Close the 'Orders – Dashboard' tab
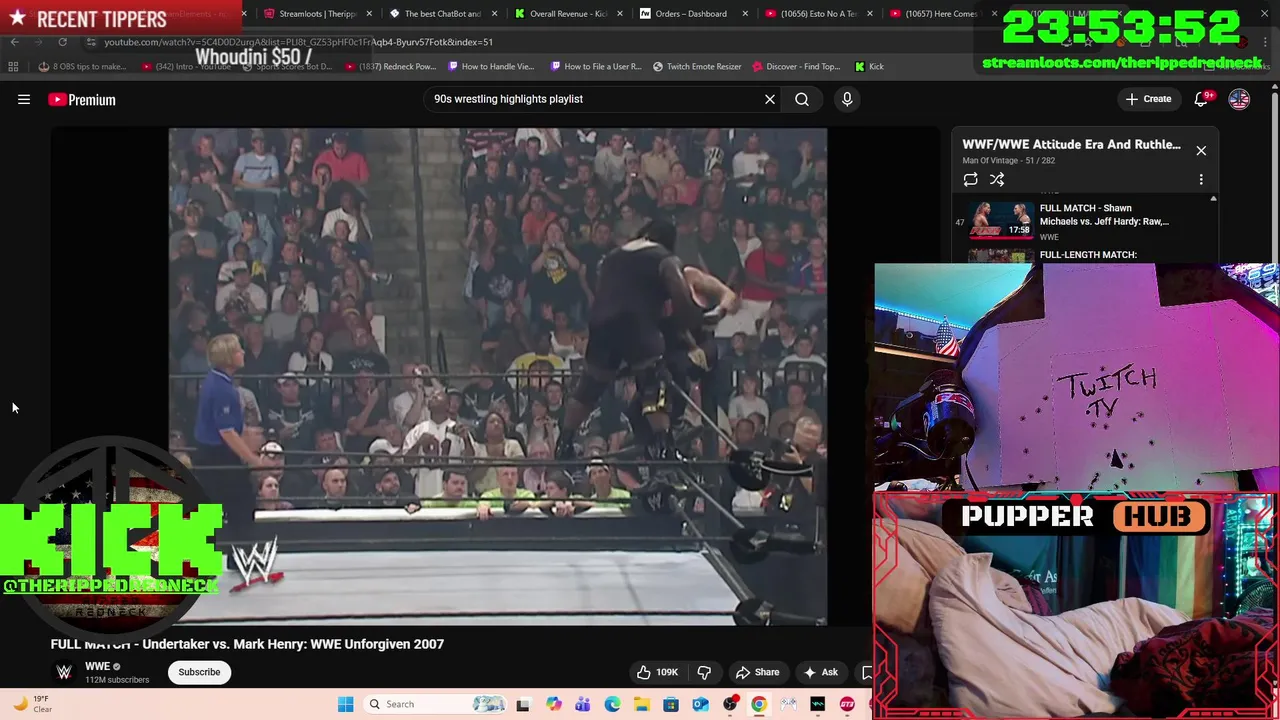 pyautogui.click(x=744, y=14)
